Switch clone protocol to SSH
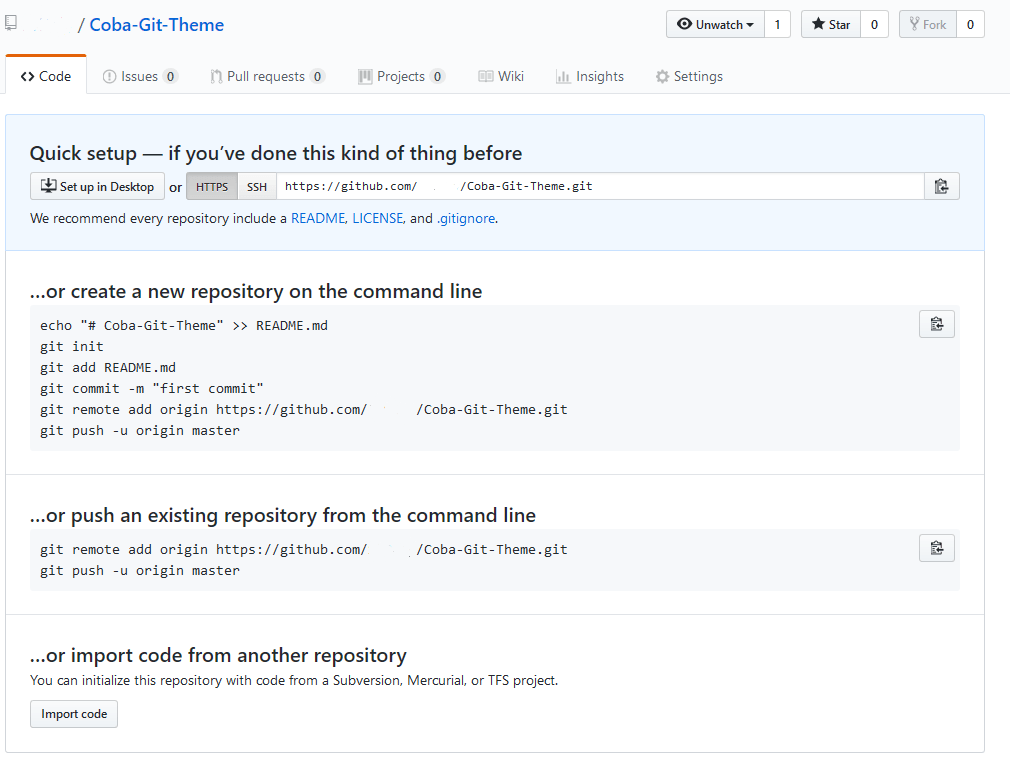This screenshot has width=1010, height=777. pyautogui.click(x=256, y=186)
